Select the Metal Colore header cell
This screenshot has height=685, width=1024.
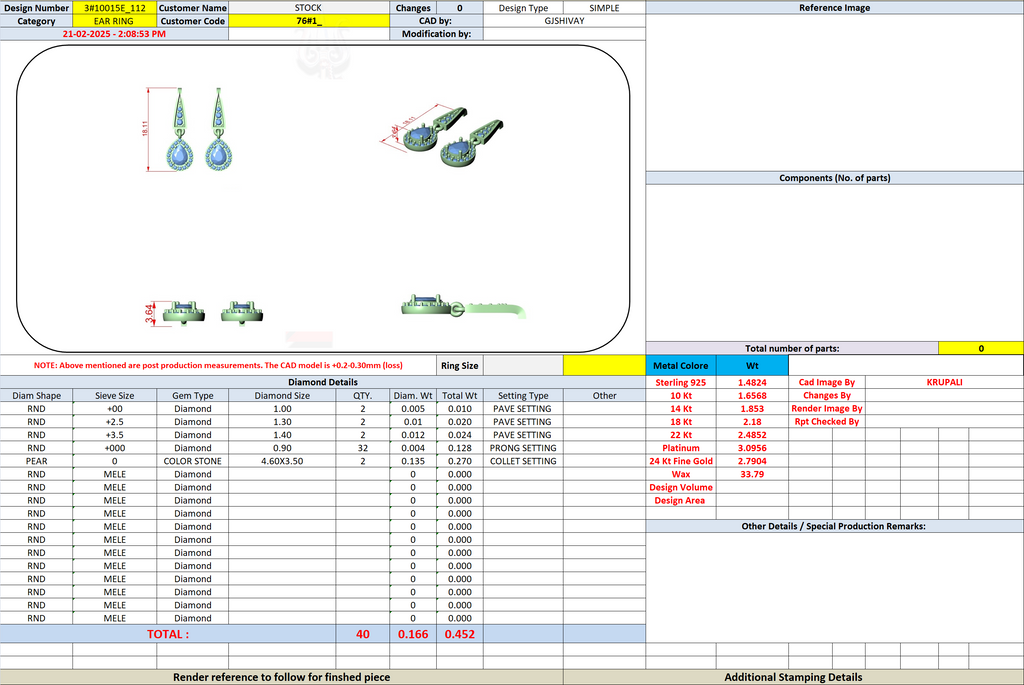(681, 366)
